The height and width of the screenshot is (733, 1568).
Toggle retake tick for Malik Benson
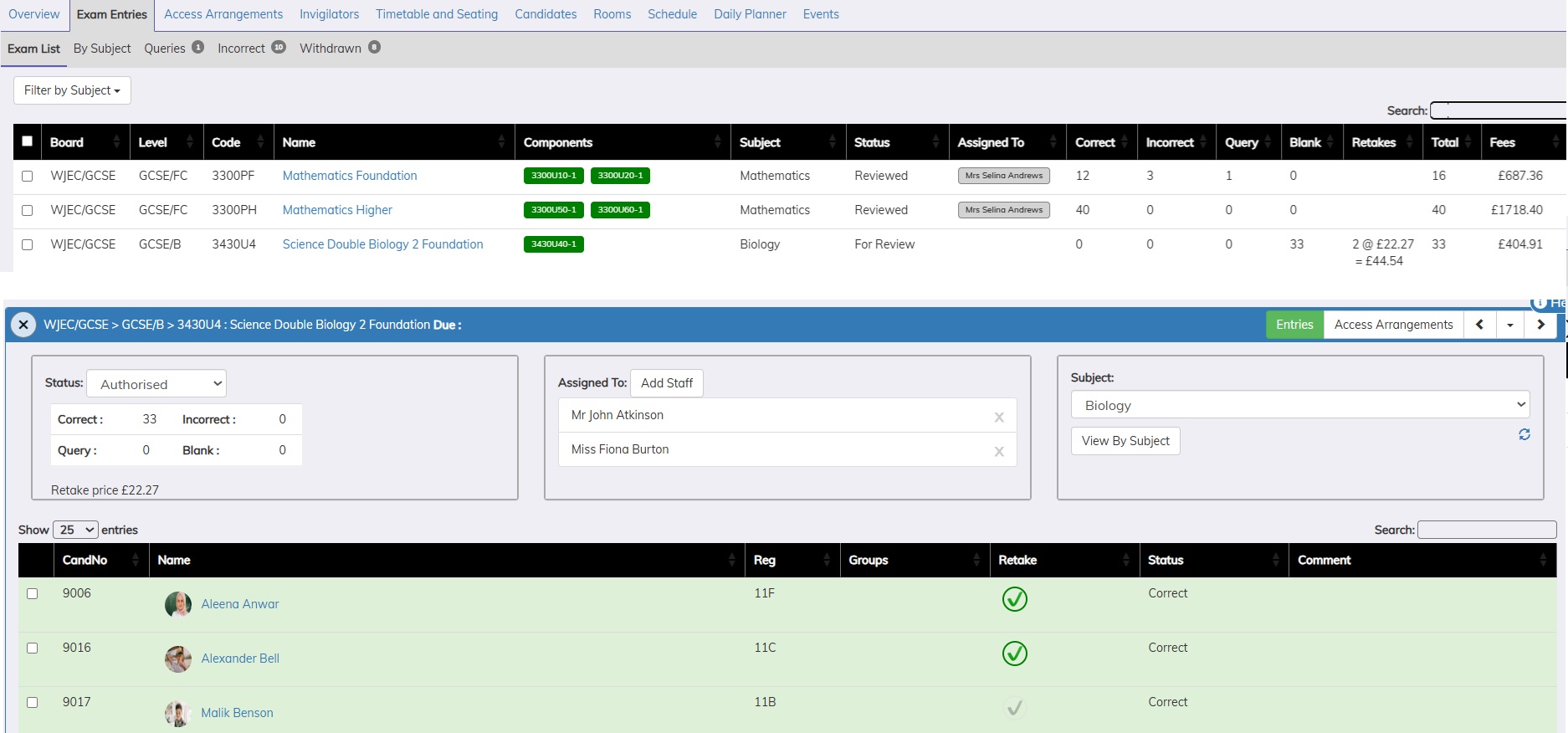1014,708
